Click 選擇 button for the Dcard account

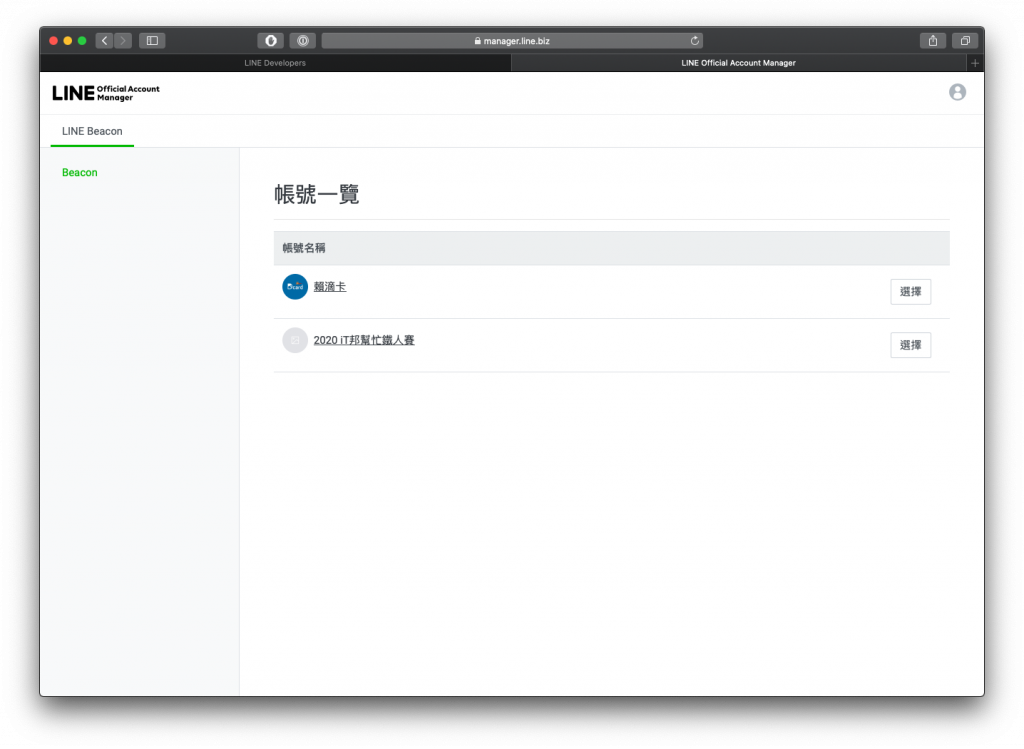910,292
